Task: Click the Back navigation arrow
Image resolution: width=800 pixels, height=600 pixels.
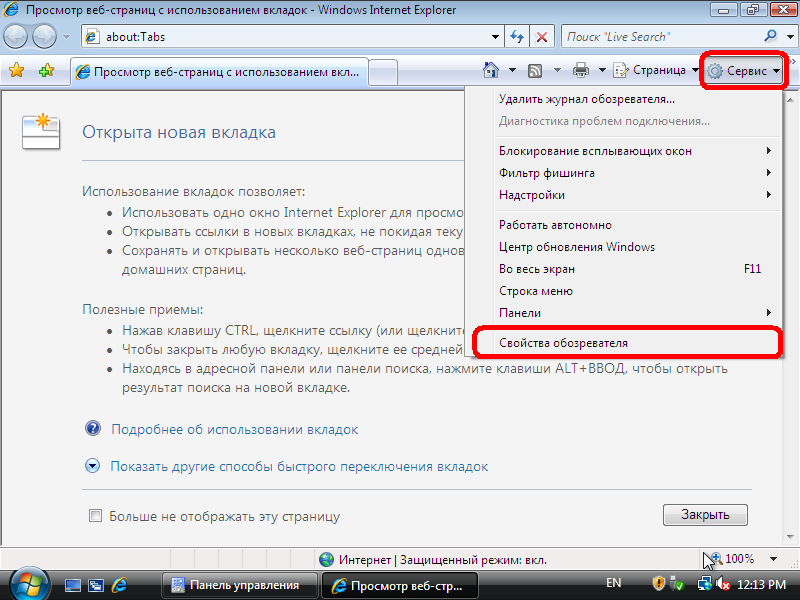Action: coord(15,37)
